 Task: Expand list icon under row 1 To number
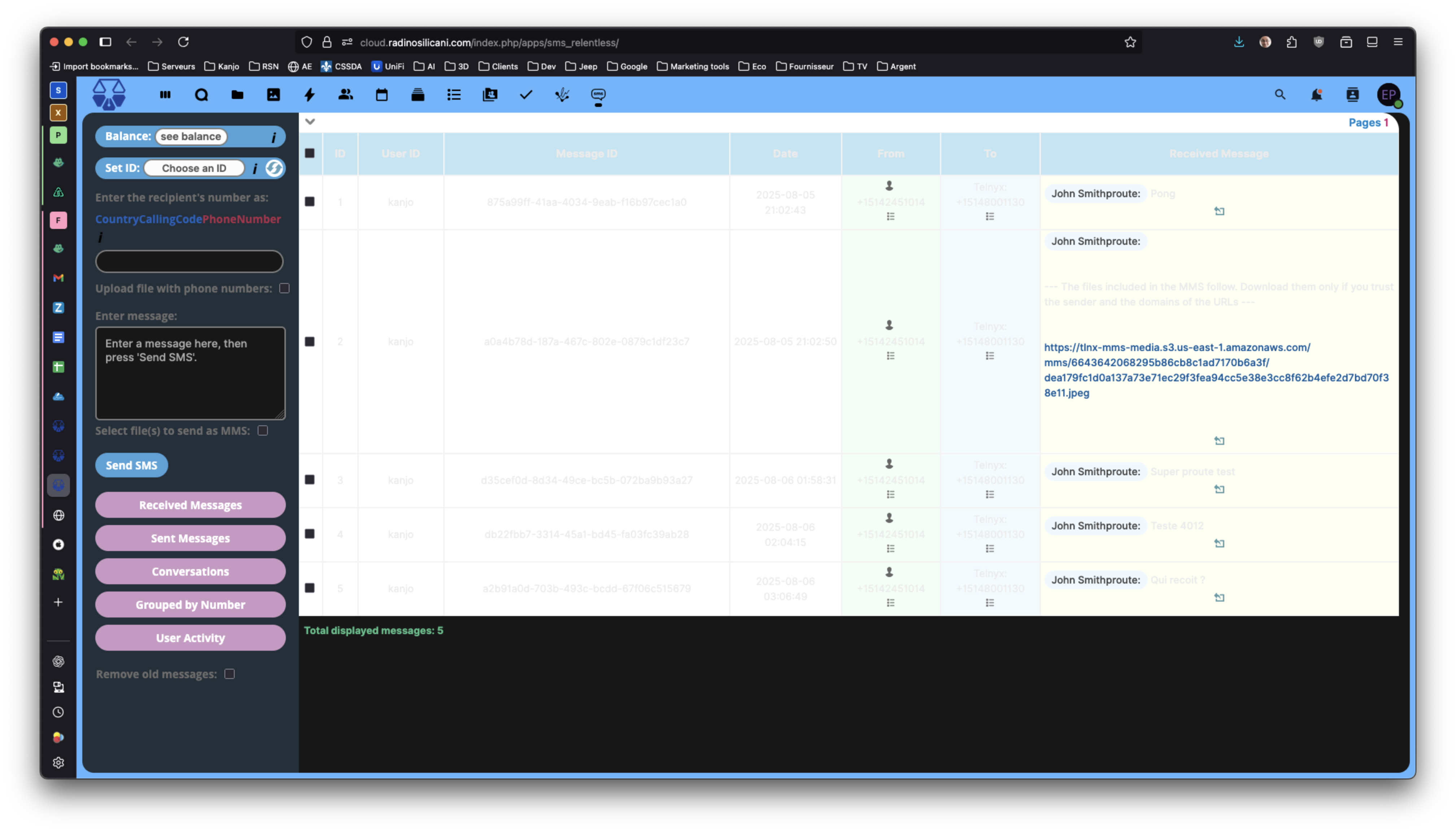(x=990, y=217)
